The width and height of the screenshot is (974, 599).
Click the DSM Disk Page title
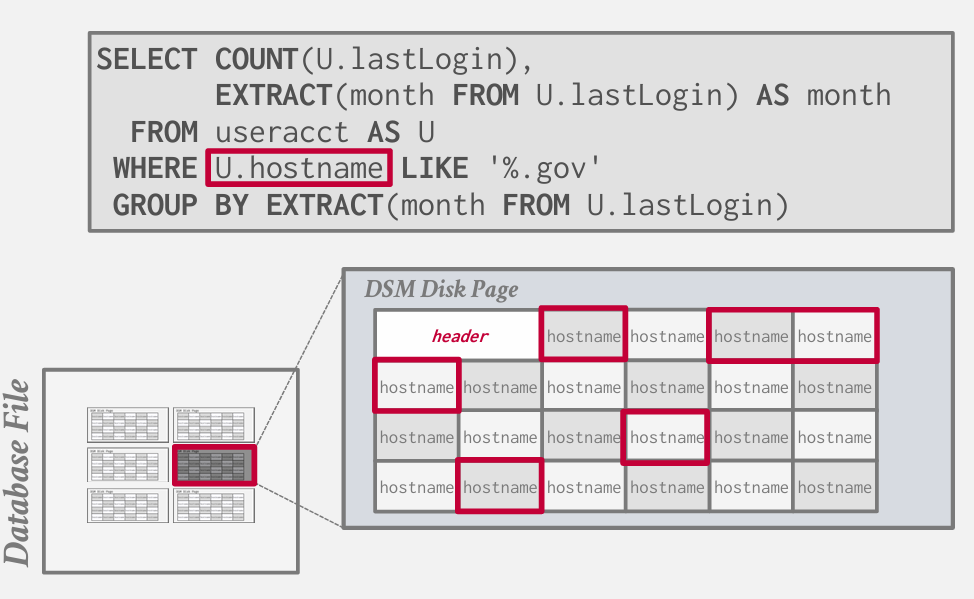(441, 290)
